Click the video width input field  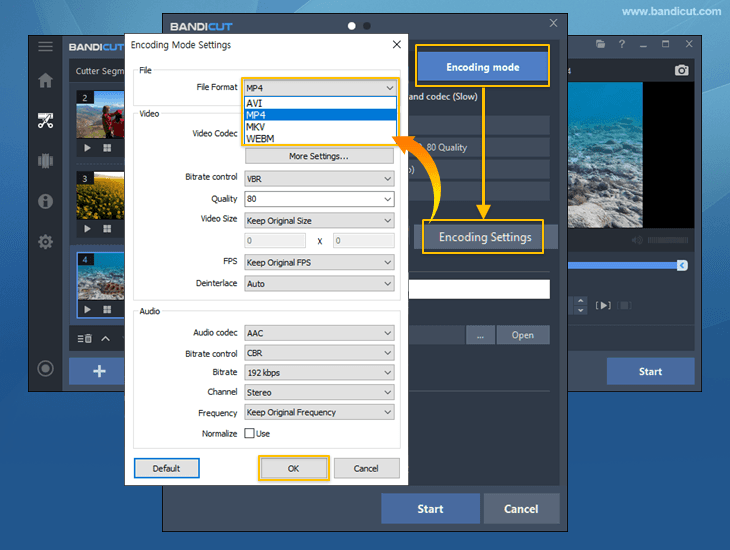(275, 241)
